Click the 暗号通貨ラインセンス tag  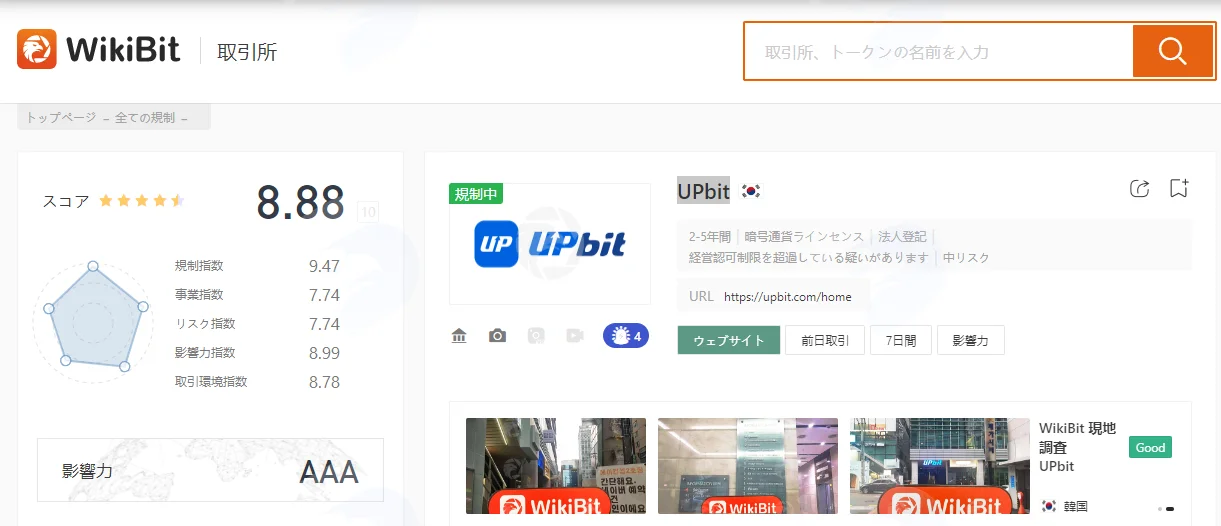click(805, 237)
